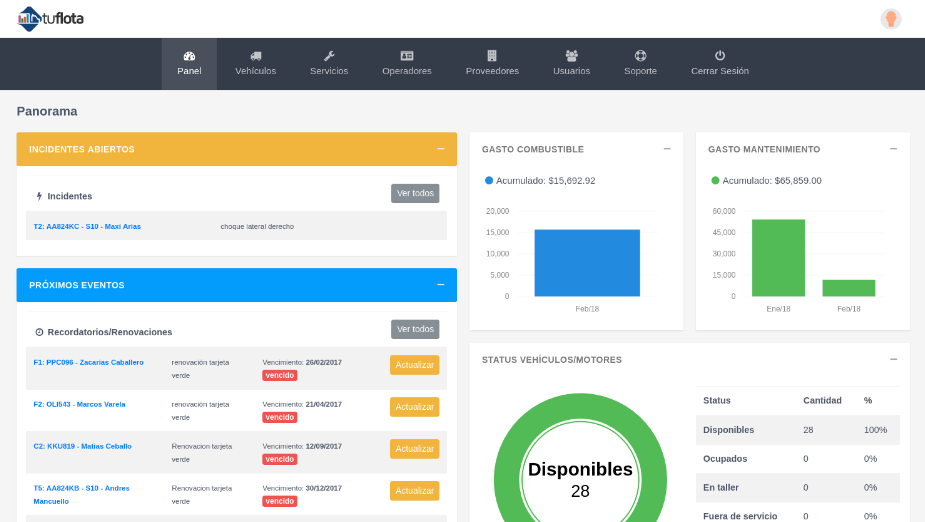Click Actualizar for F1: PPC096 renewal
This screenshot has height=522, width=925.
[x=414, y=365]
